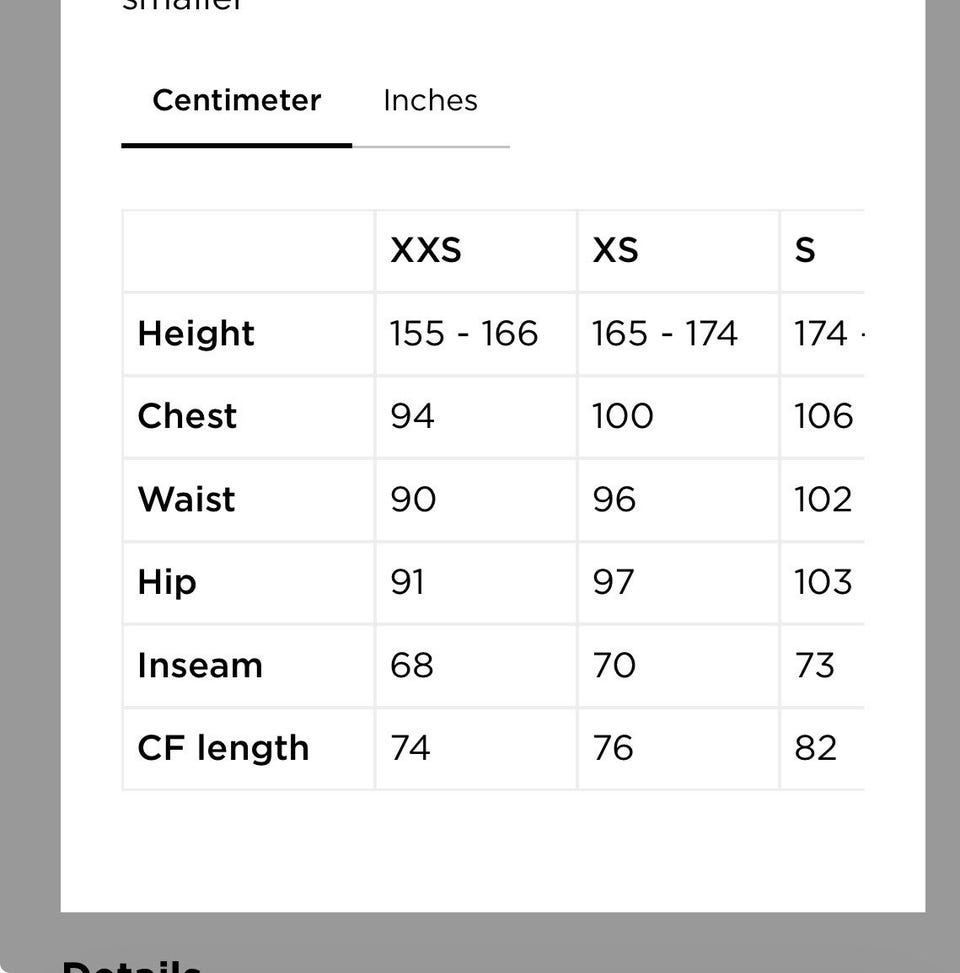
Task: Click the XS height value 165 - 174
Action: 665,333
